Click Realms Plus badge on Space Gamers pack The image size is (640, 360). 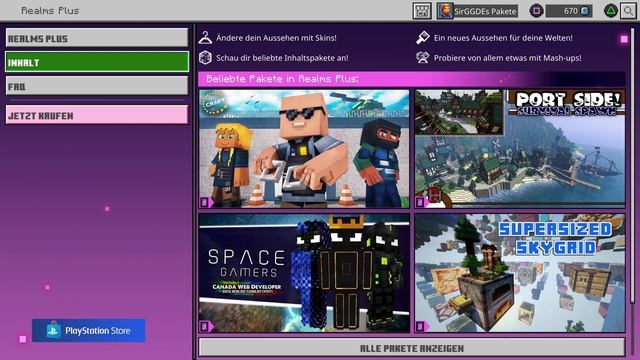tap(206, 326)
